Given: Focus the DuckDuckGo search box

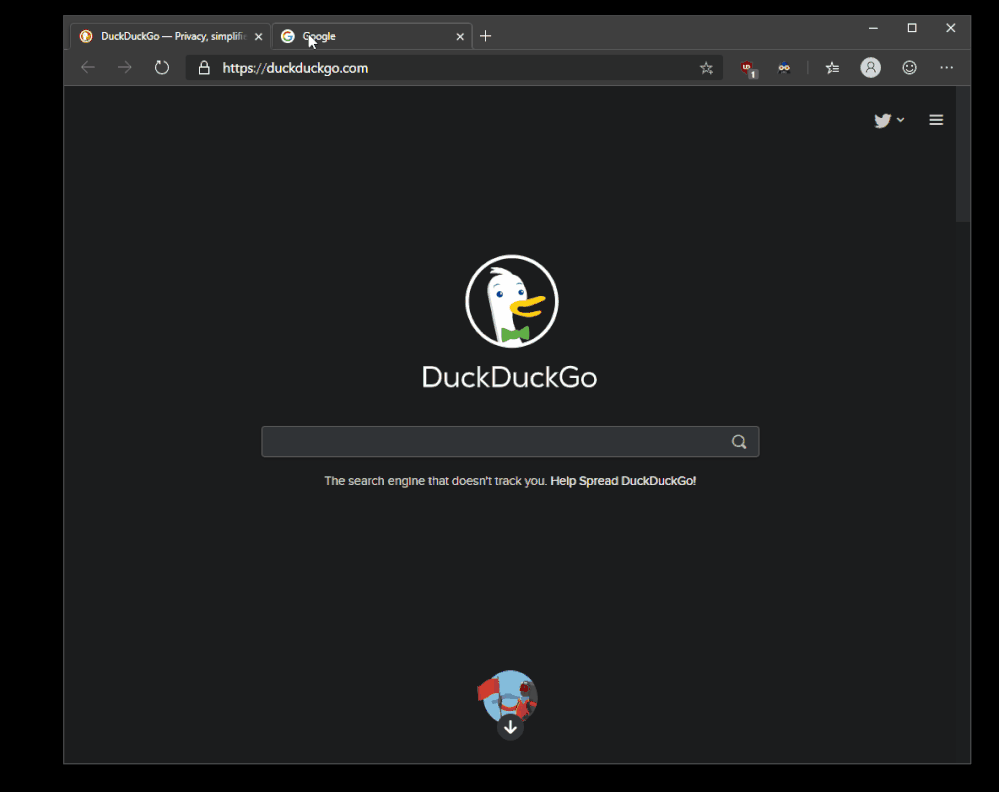Looking at the screenshot, I should 510,442.
